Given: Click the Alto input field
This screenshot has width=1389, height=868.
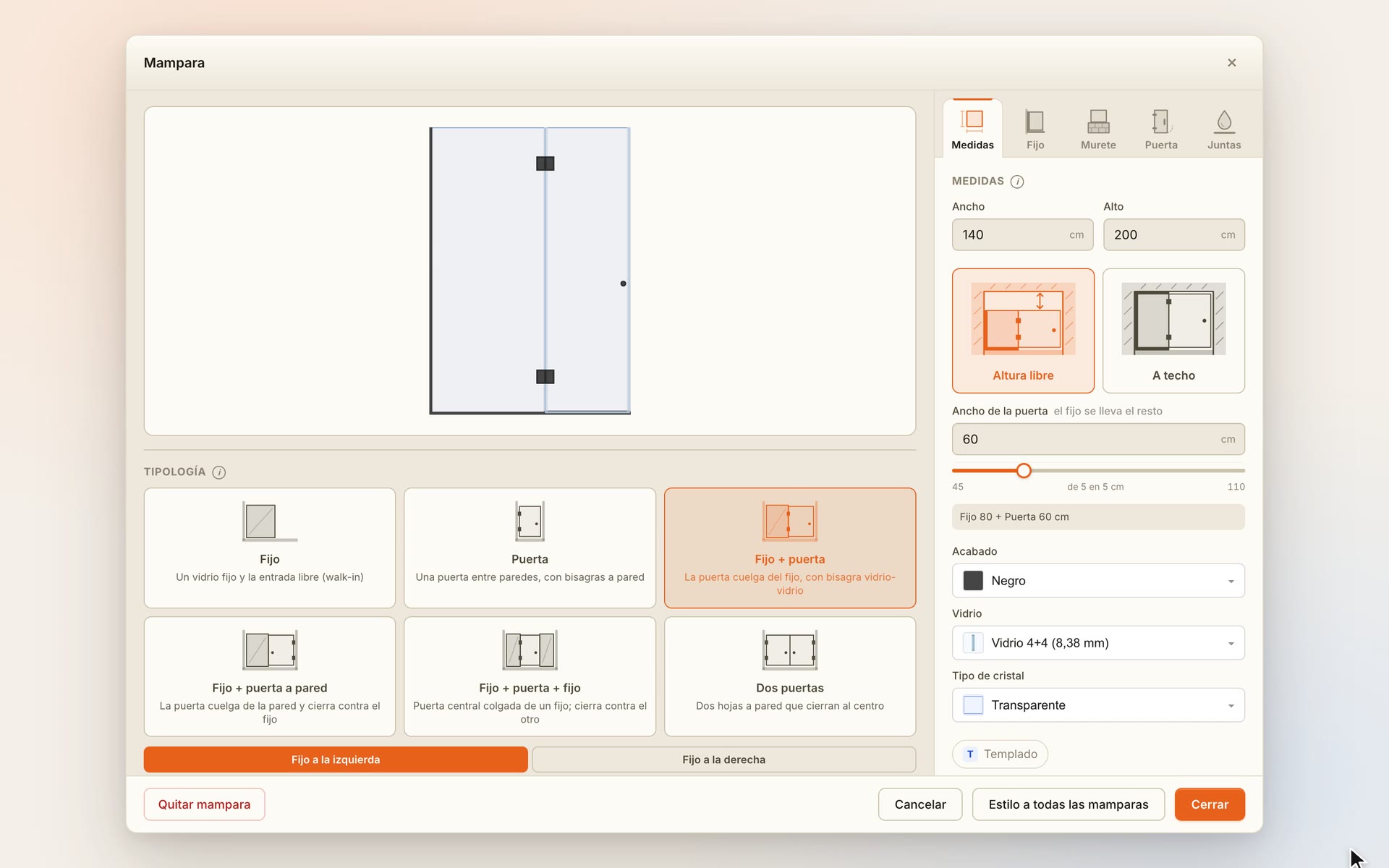Looking at the screenshot, I should coord(1173,235).
